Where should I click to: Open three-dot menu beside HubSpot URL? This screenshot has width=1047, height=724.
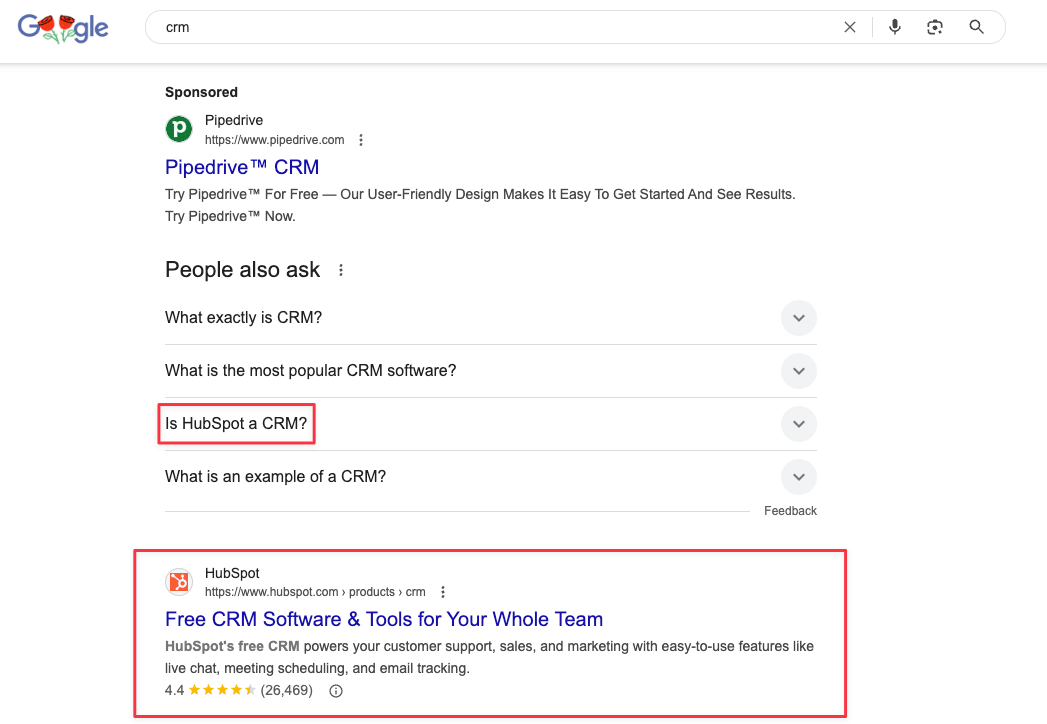(x=443, y=592)
